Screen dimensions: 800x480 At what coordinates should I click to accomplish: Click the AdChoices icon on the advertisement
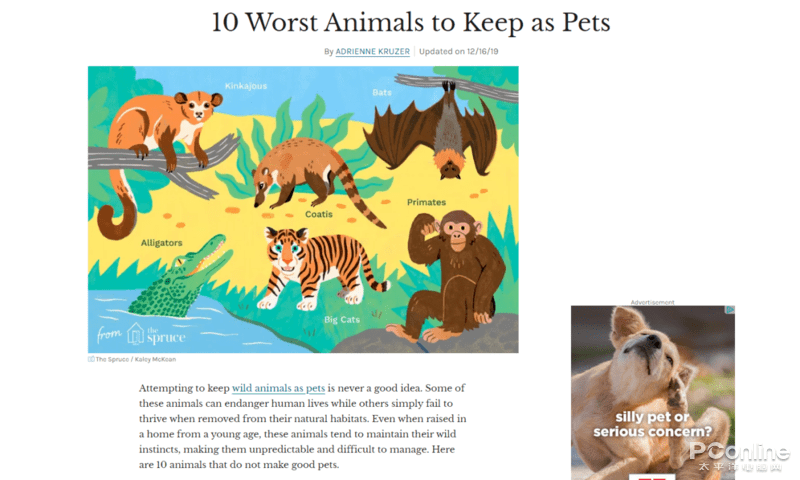(729, 311)
